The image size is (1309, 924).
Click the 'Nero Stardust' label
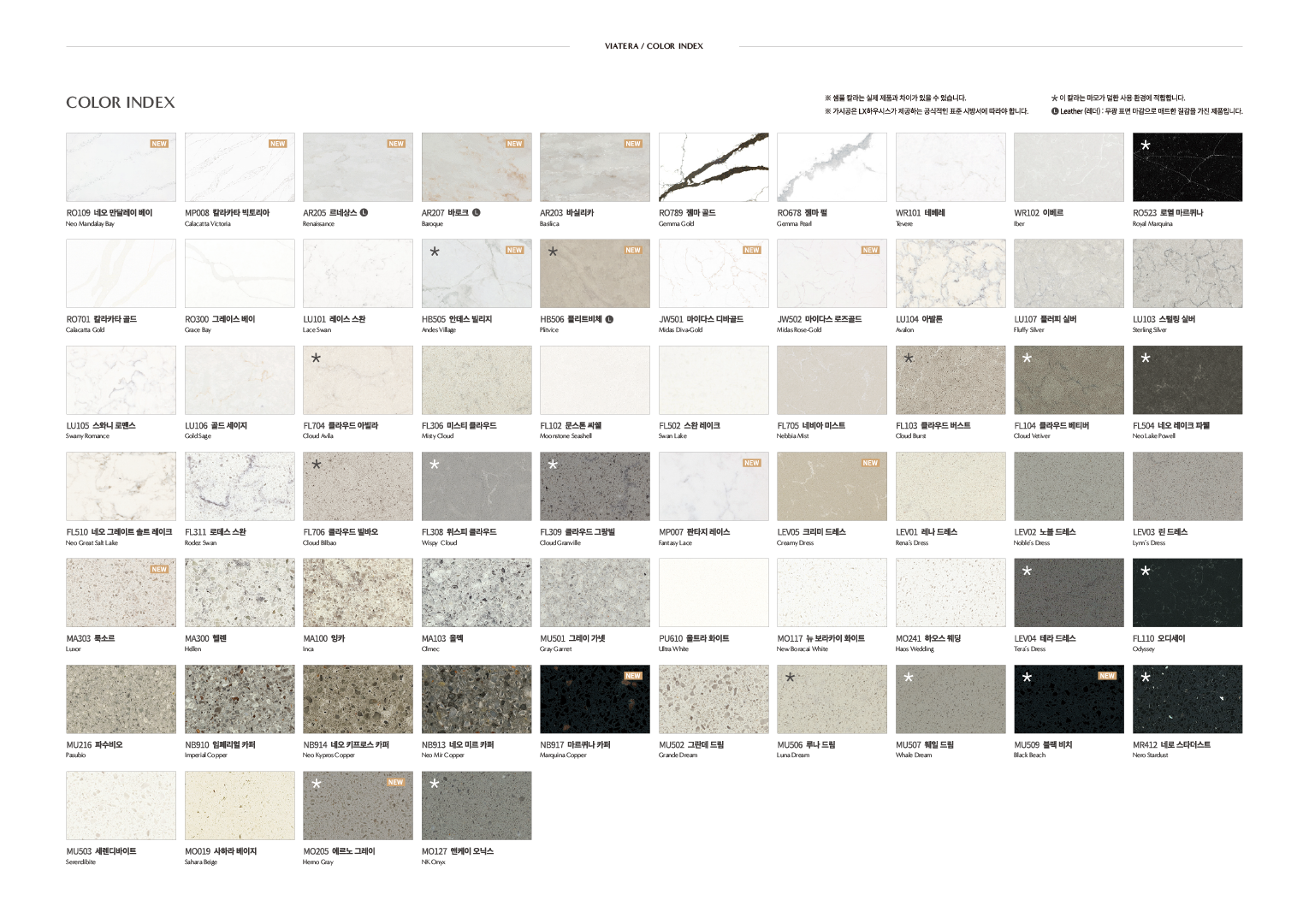[1150, 755]
